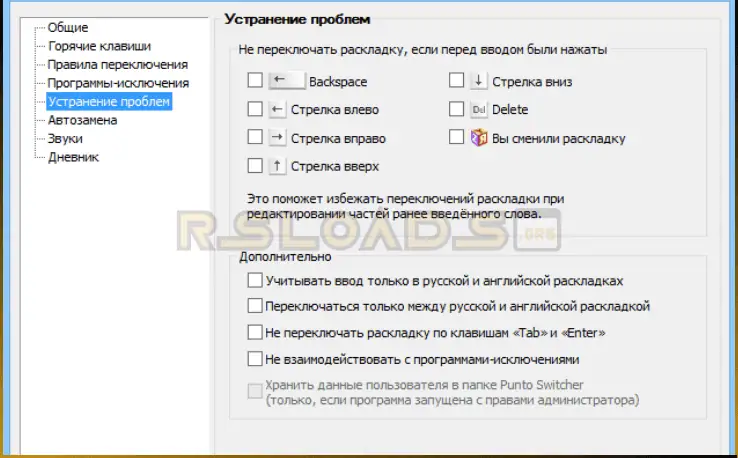This screenshot has height=458, width=738.
Task: Switch to the 'Автозамена' section
Action: point(82,120)
